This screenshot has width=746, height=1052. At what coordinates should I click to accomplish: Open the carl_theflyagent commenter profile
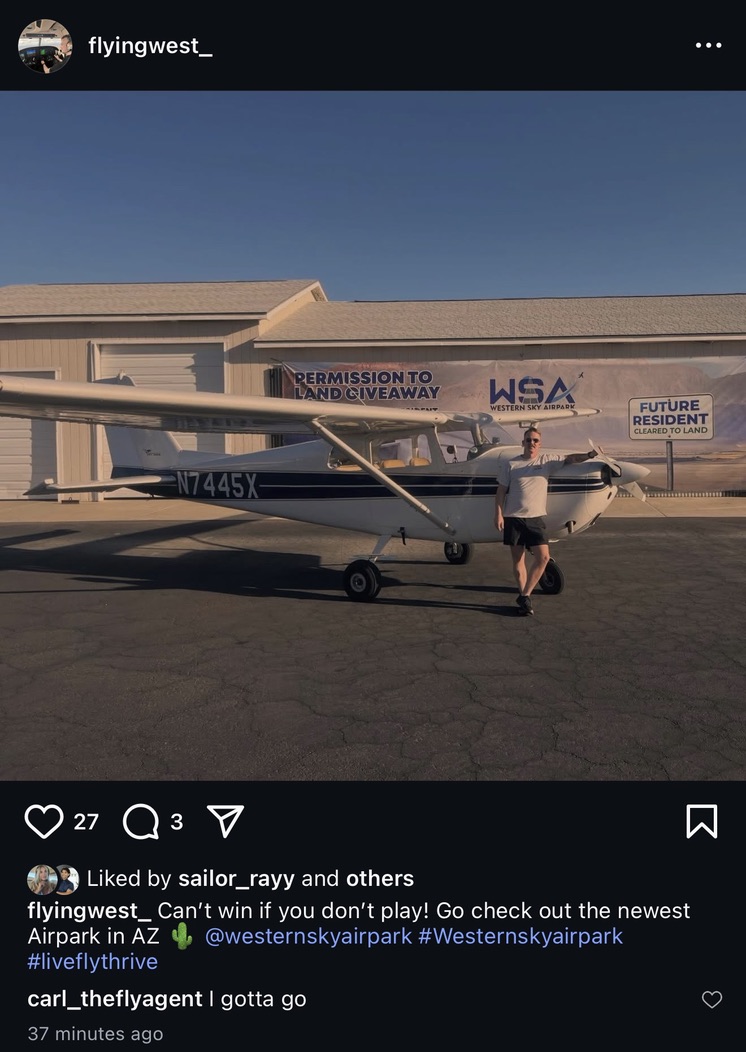tap(115, 1000)
